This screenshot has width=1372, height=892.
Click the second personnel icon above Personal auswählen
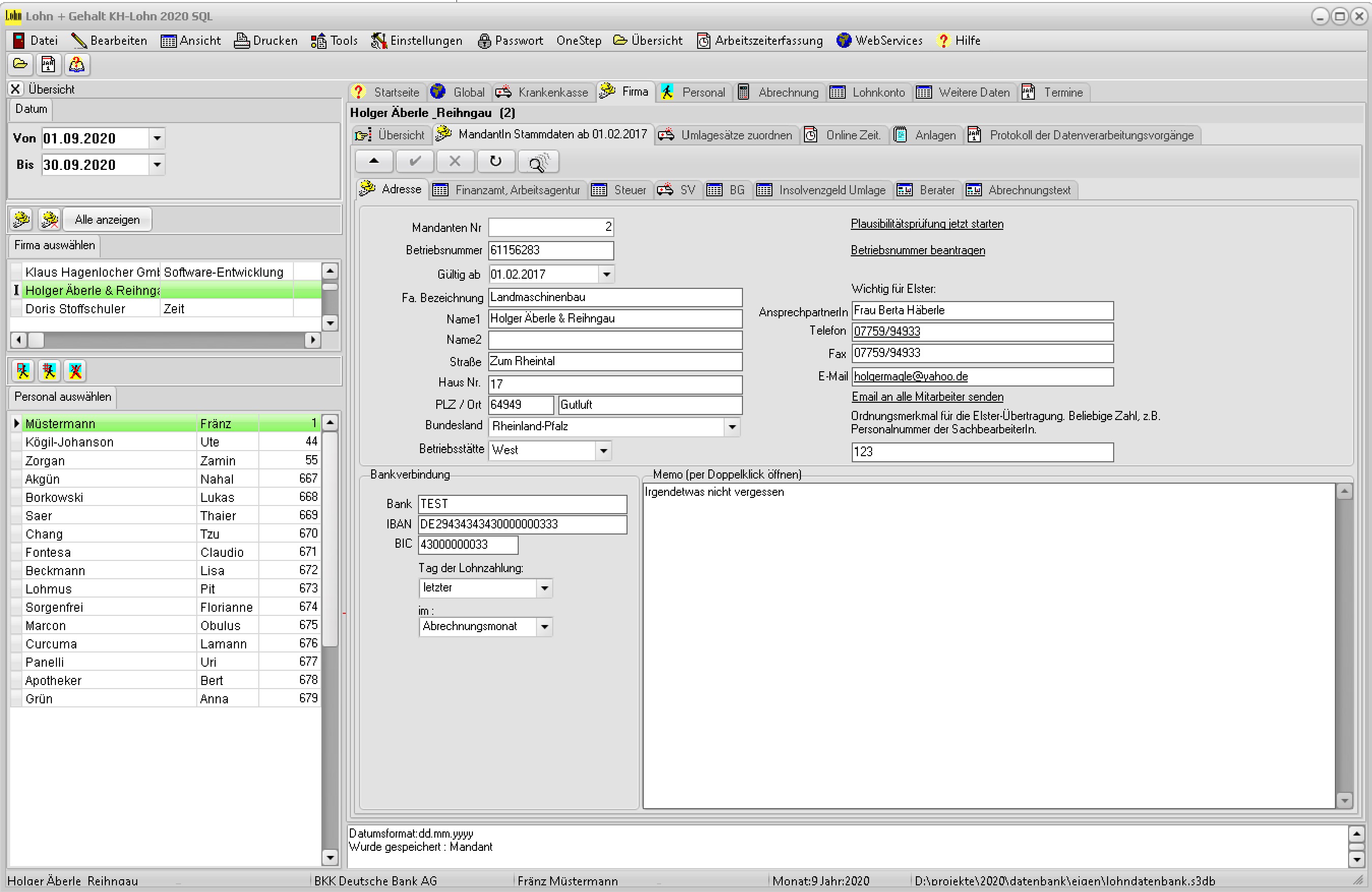coord(49,371)
